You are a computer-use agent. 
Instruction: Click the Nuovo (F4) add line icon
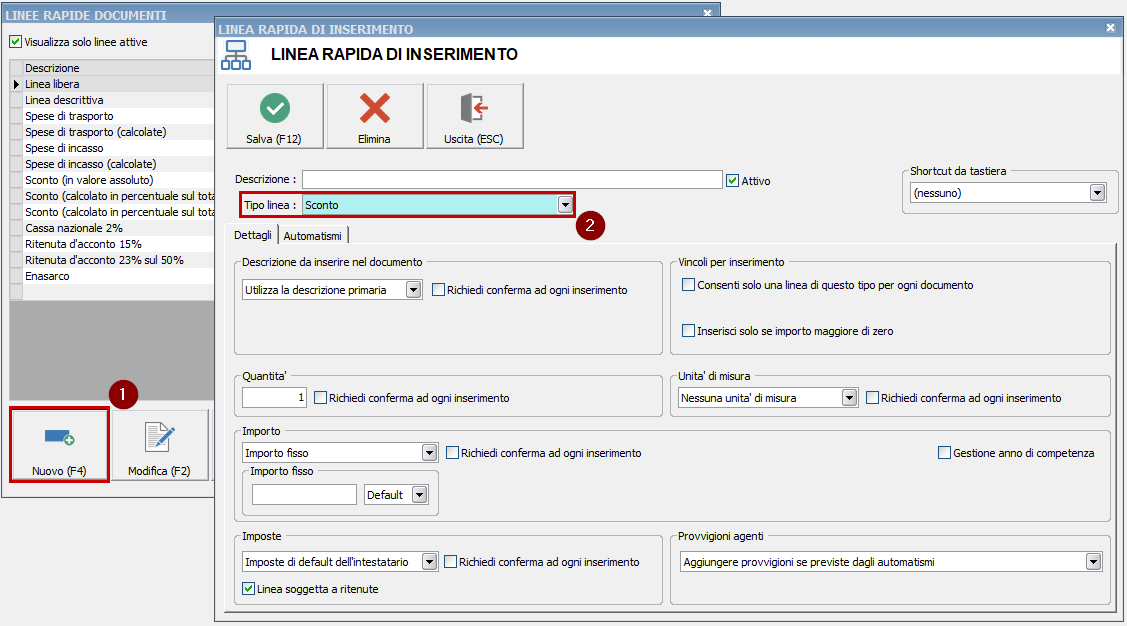pos(59,437)
